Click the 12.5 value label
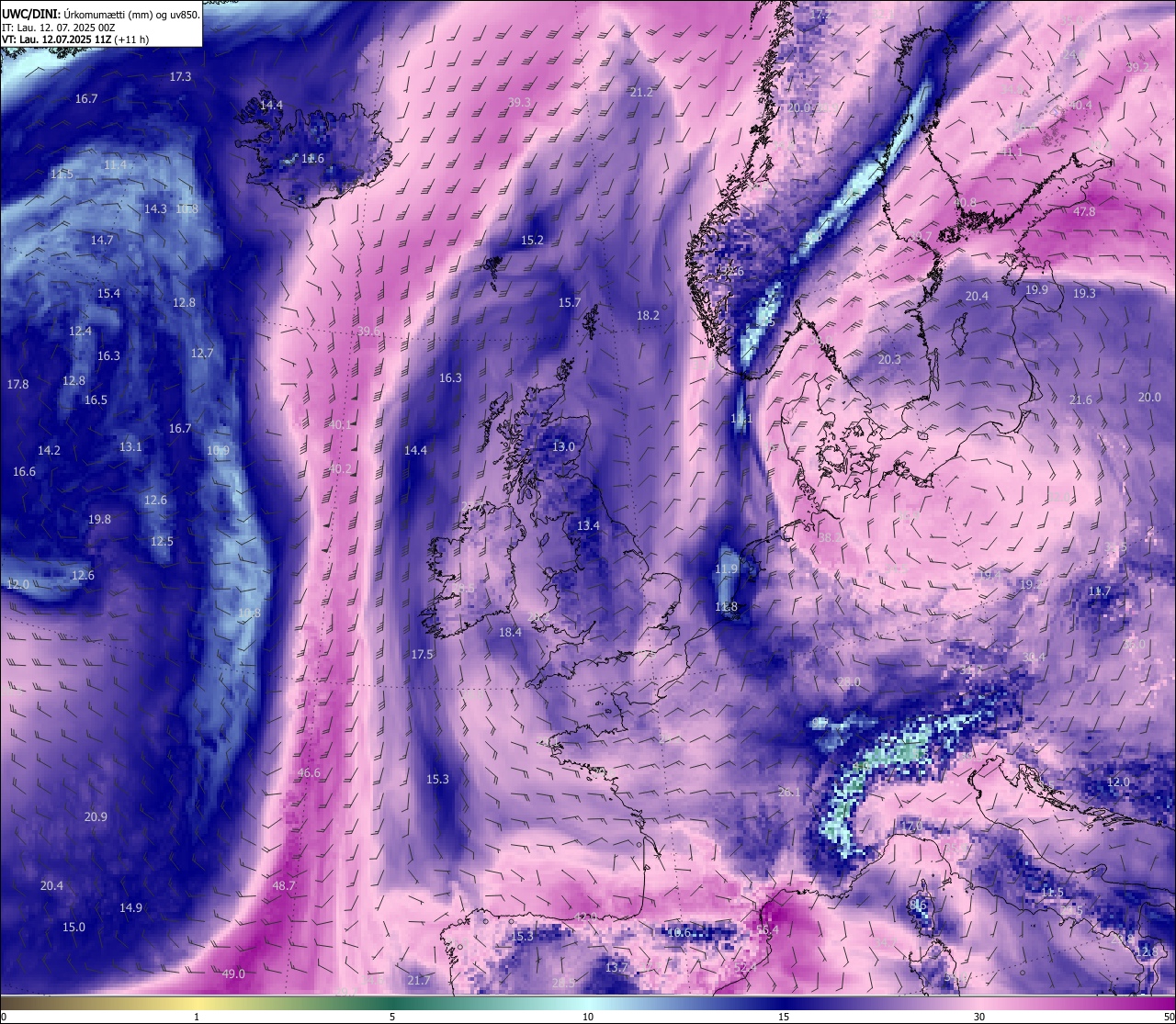Viewport: 1176px width, 1024px height. pyautogui.click(x=162, y=542)
